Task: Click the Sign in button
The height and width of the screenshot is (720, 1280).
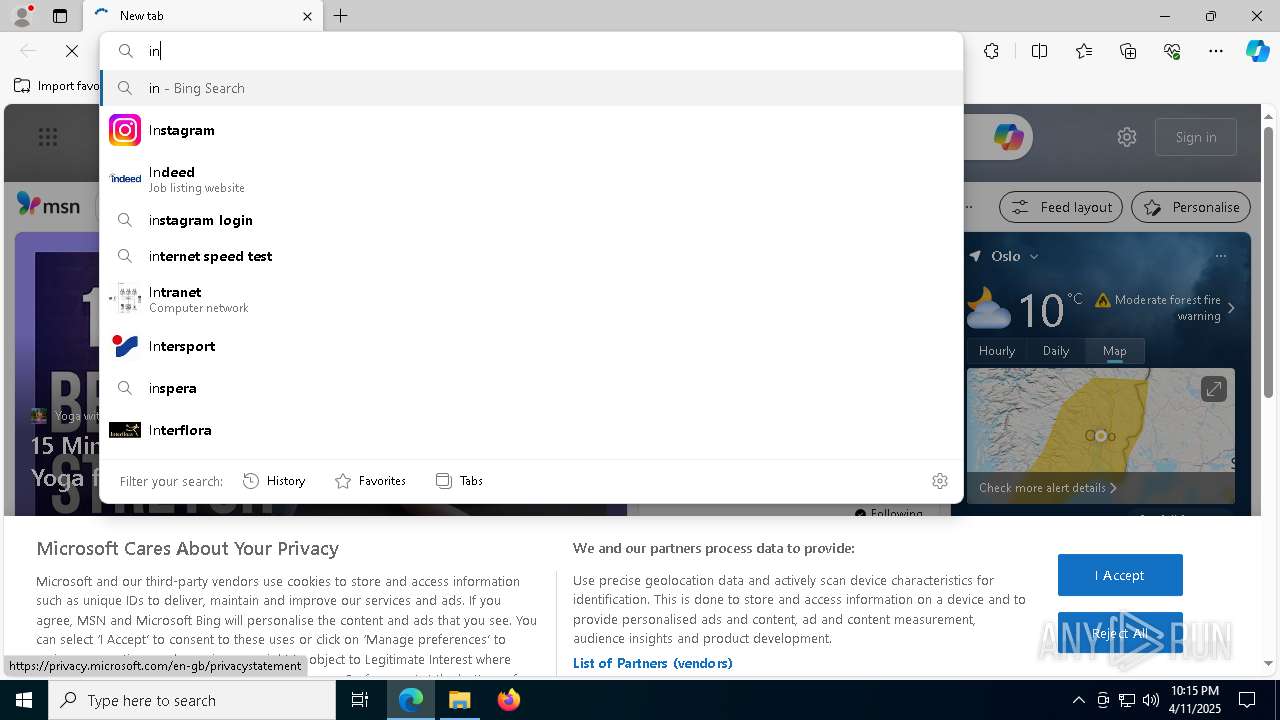Action: (1196, 137)
